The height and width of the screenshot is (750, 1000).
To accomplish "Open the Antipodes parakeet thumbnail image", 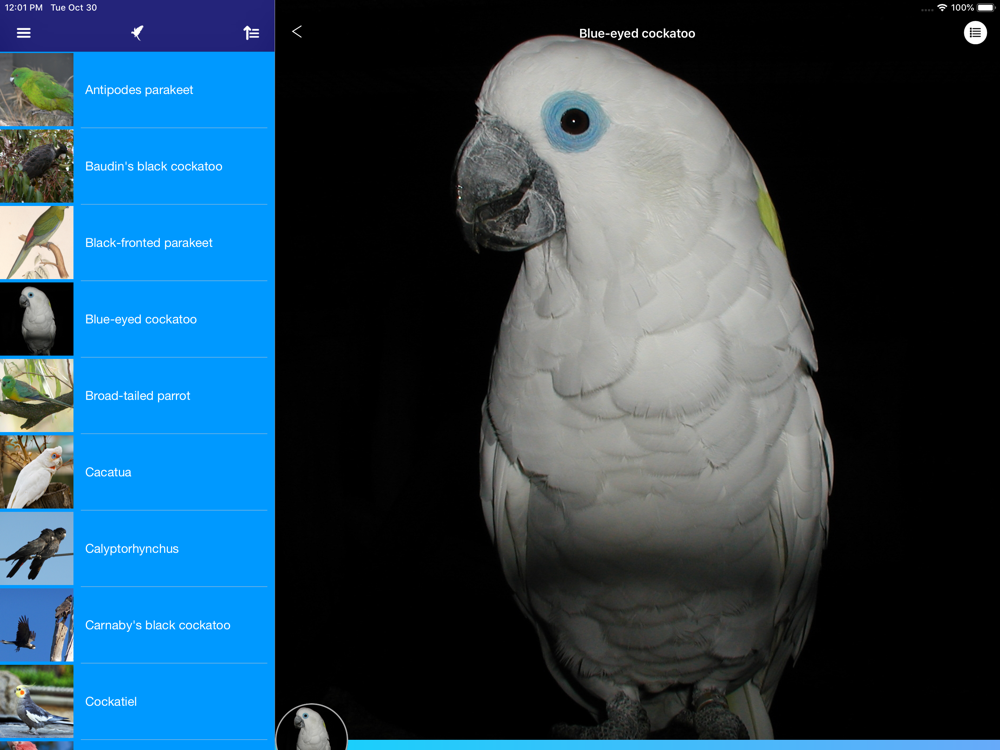I will [36, 89].
